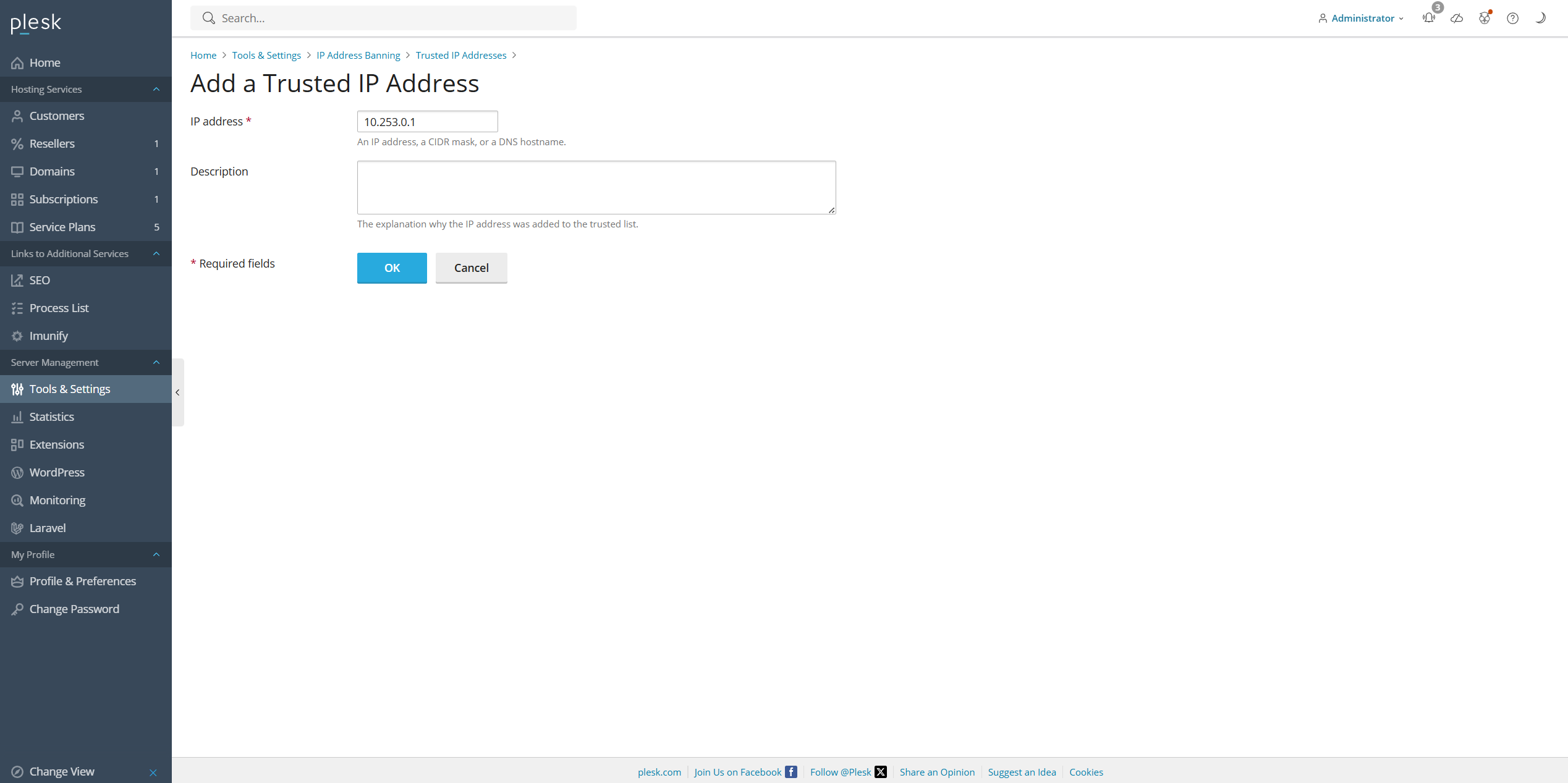Close the Change View bar
Viewport: 1568px width, 783px height.
[x=153, y=772]
